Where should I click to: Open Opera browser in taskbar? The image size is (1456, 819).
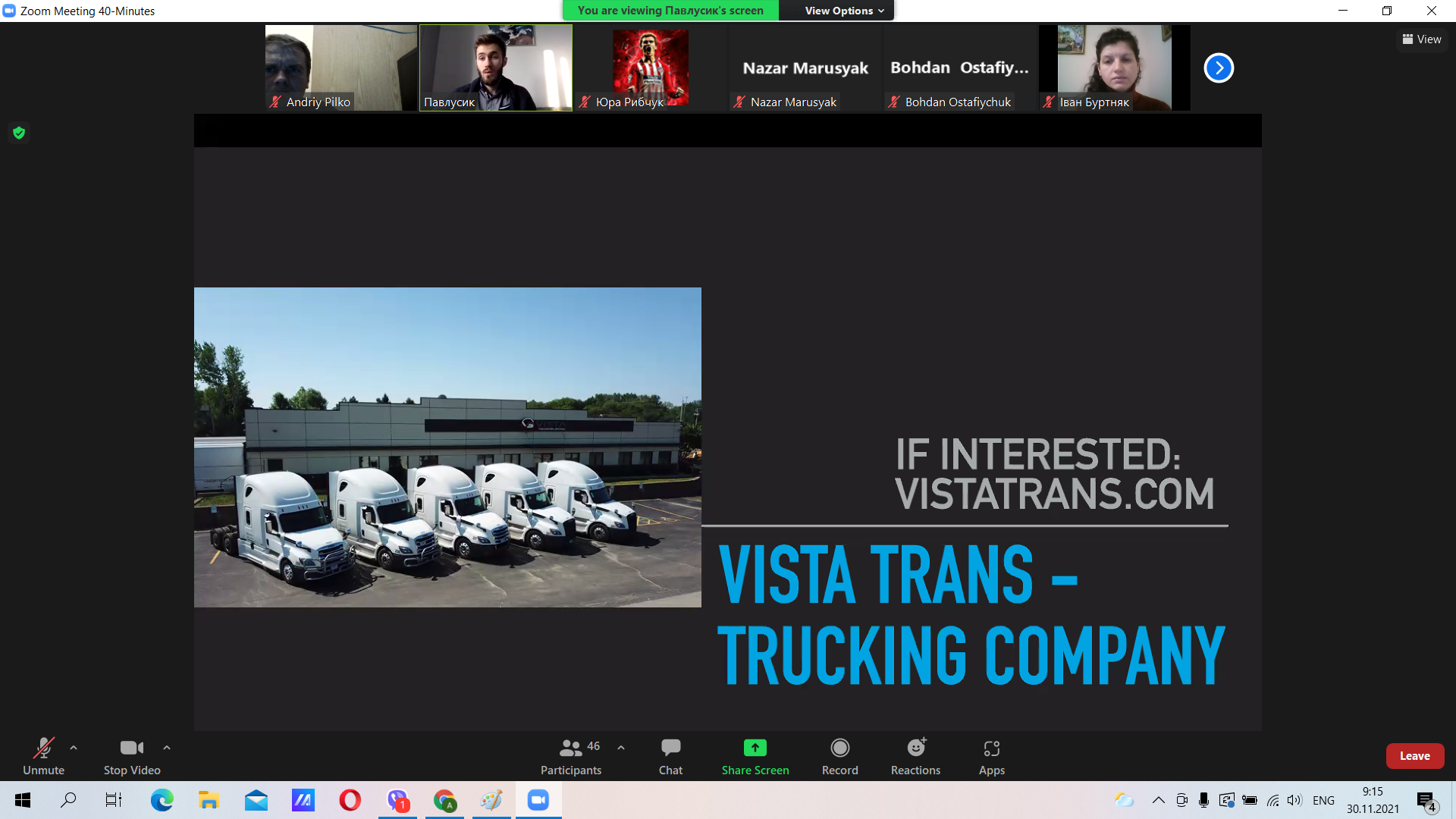pyautogui.click(x=350, y=800)
